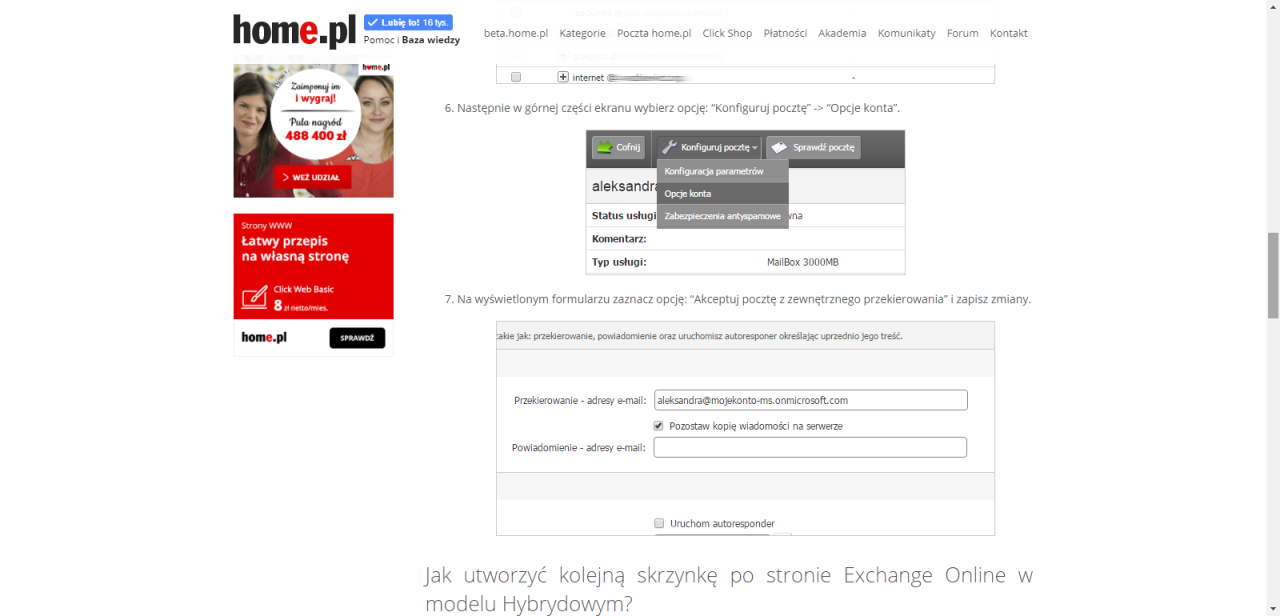This screenshot has height=616, width=1280.
Task: Click the Click Web Basic edit icon
Action: pyautogui.click(x=254, y=297)
